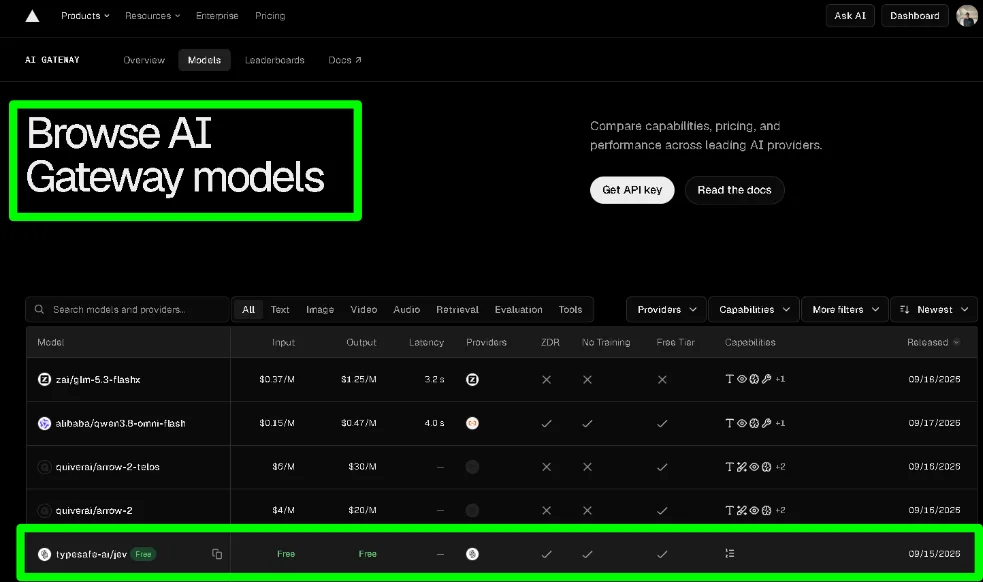Expand the More filters dropdown
This screenshot has height=582, width=983.
pyautogui.click(x=845, y=309)
